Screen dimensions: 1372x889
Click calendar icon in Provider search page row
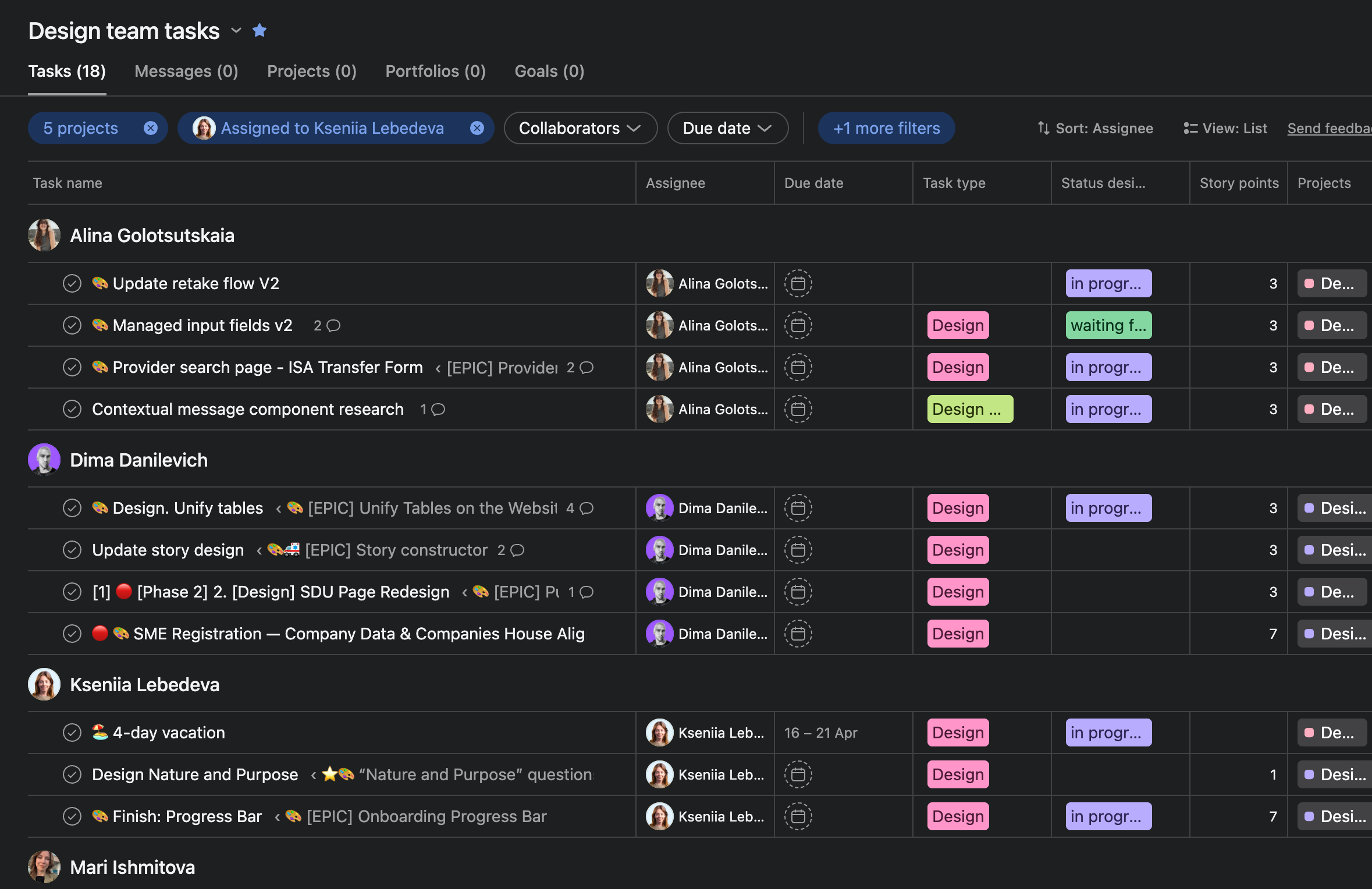798,367
